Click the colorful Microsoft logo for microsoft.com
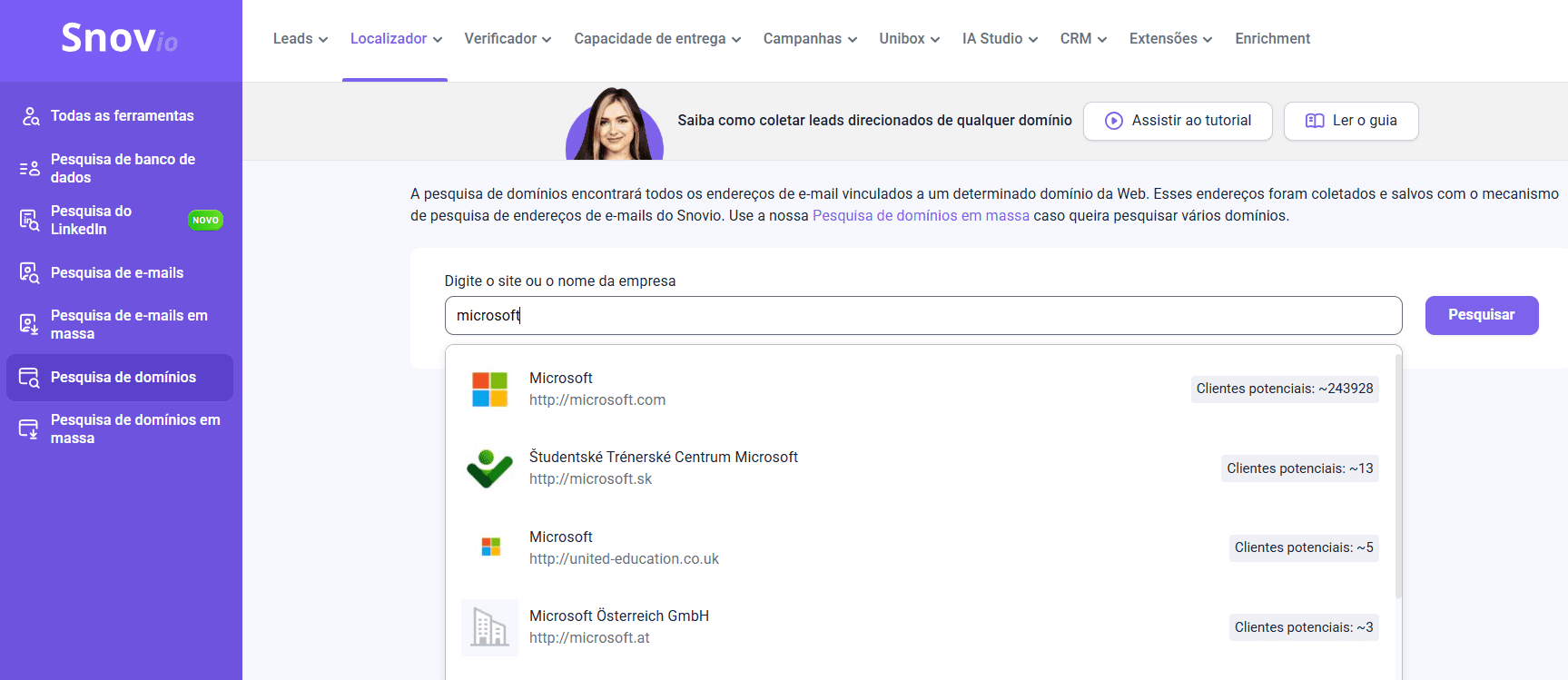1568x680 pixels. pos(490,389)
